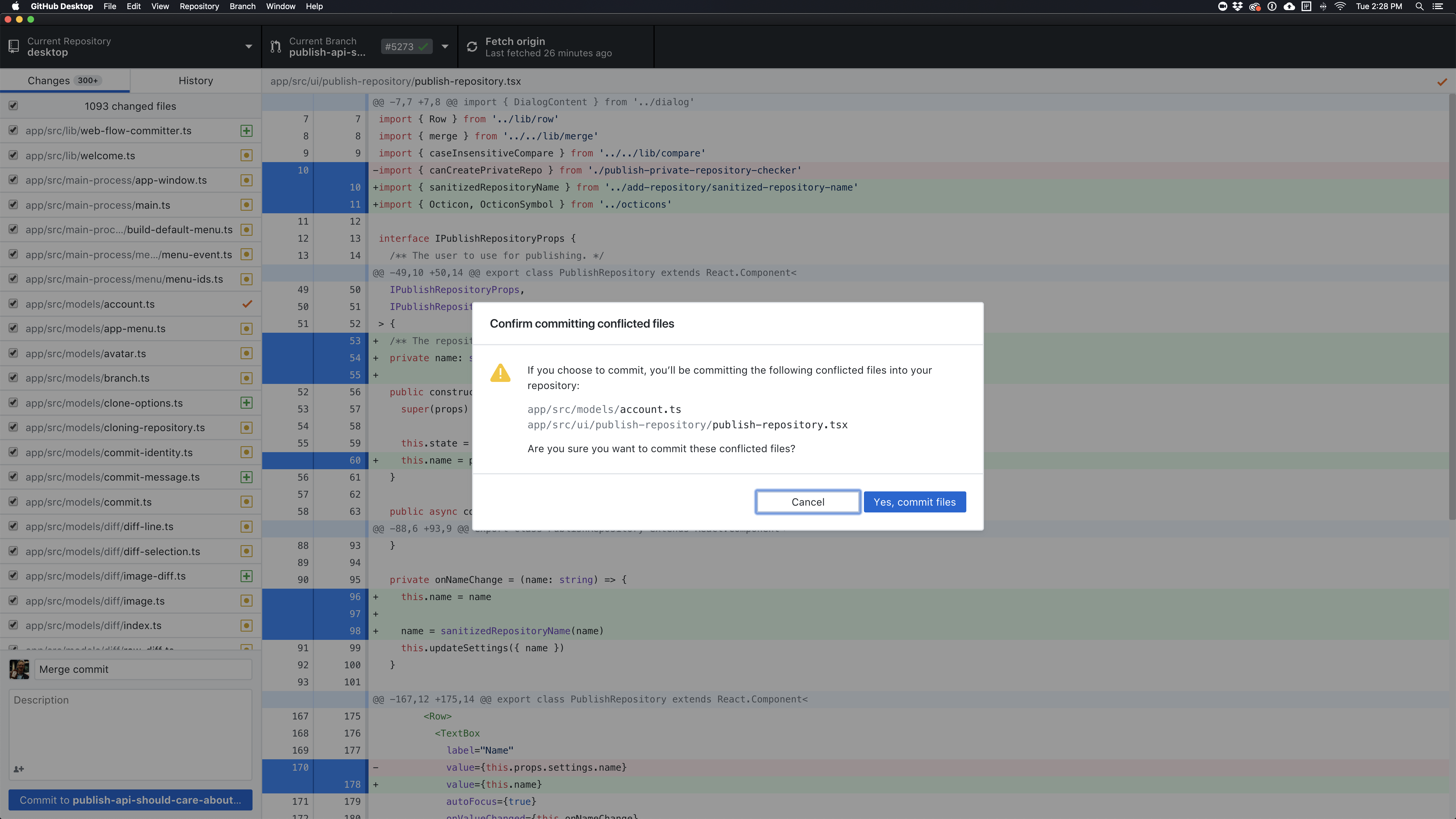
Task: Click the pull request #5273 badge
Action: (x=406, y=47)
